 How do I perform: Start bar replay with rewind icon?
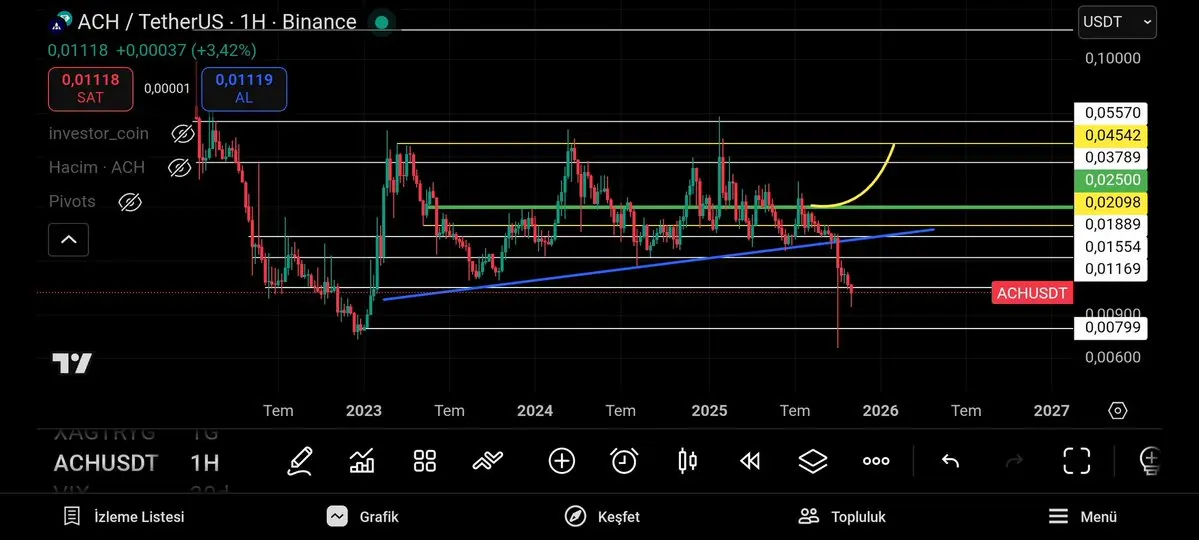tap(750, 460)
